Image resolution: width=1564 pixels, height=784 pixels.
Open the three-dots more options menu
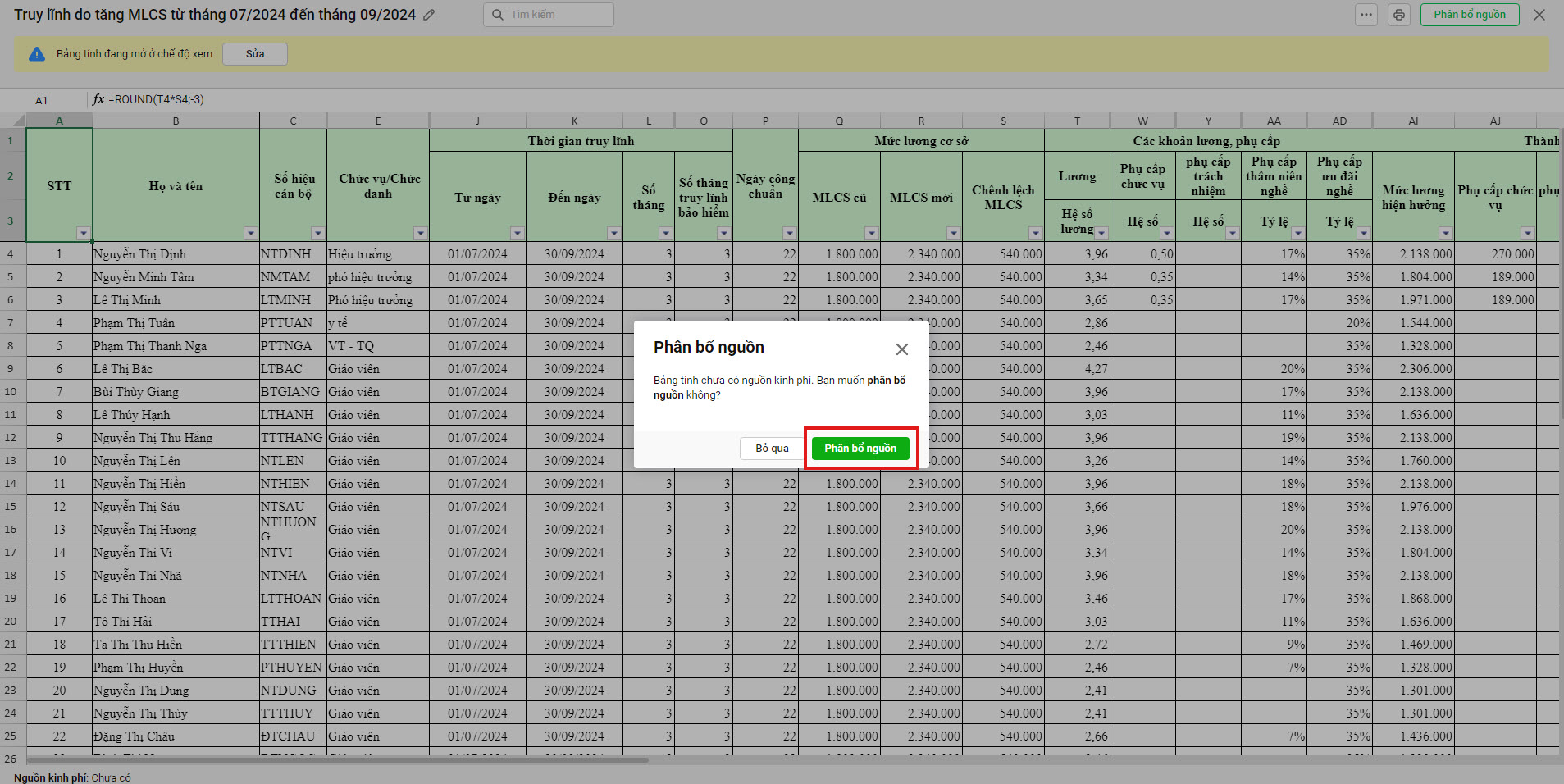(x=1366, y=15)
